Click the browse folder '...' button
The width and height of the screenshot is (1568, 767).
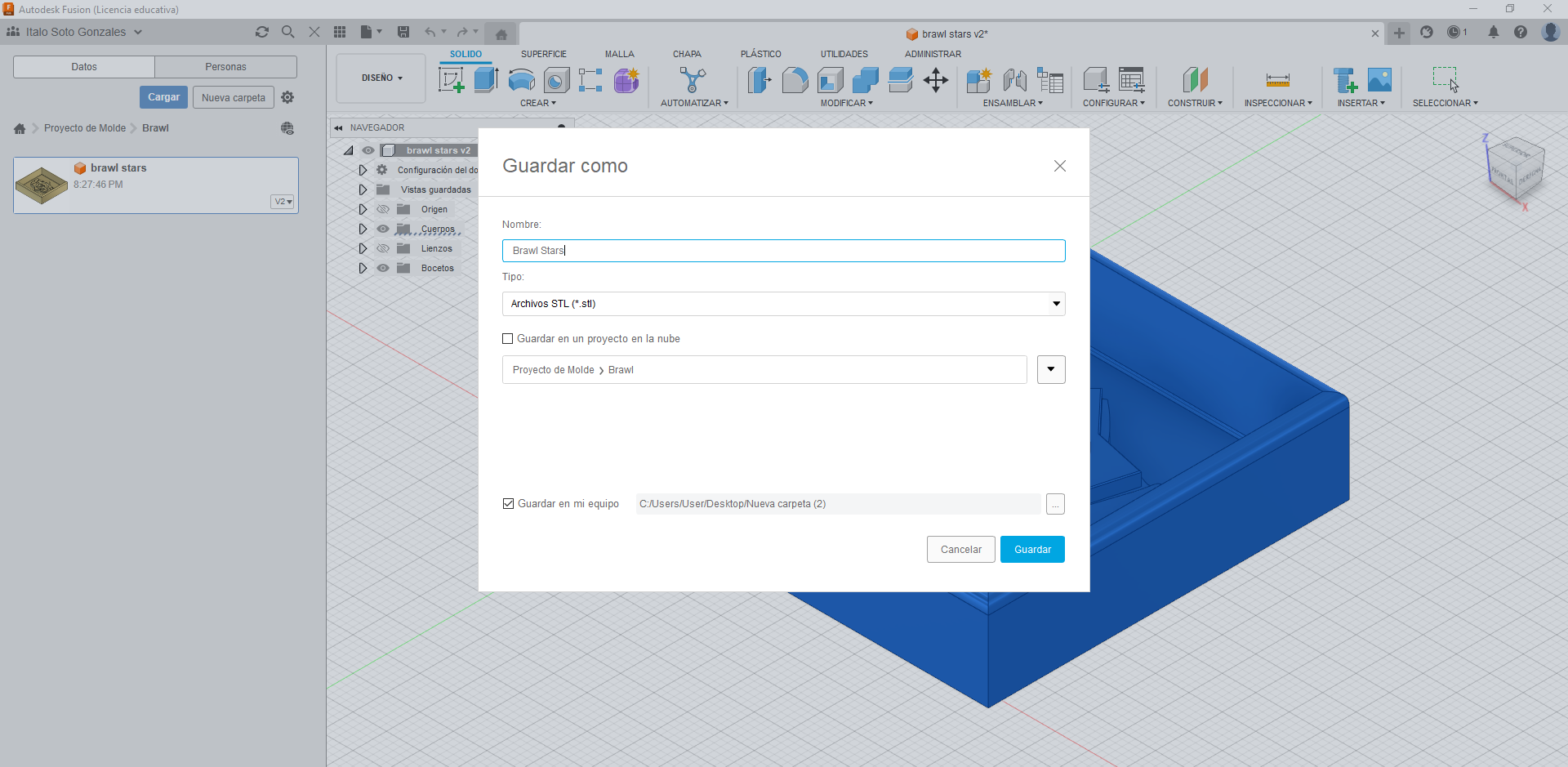click(x=1055, y=504)
